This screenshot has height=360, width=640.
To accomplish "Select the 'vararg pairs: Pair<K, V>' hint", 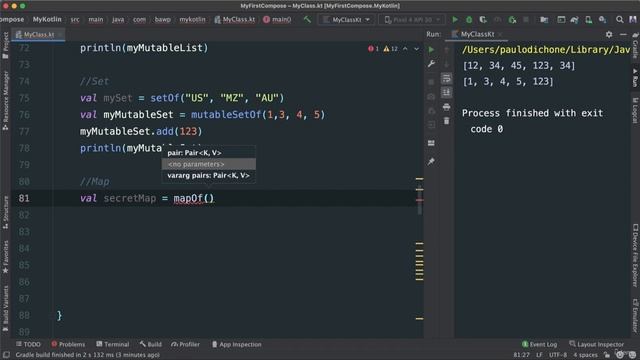I will click(209, 176).
